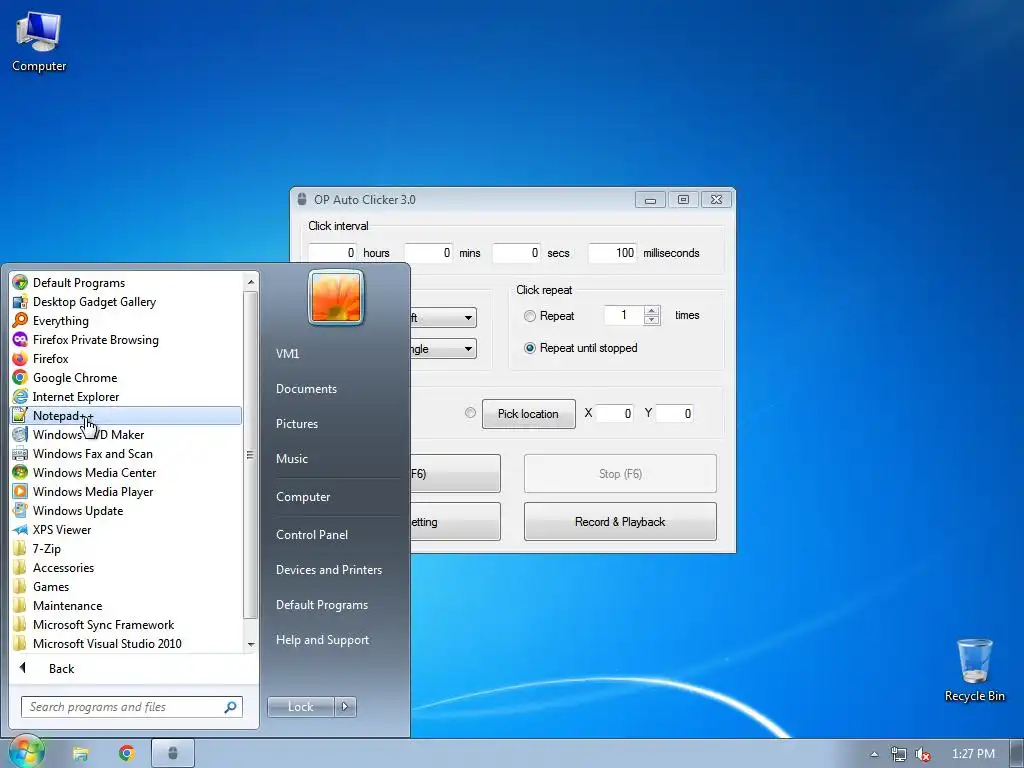Click the Lock button
Viewport: 1024px width, 768px height.
300,707
